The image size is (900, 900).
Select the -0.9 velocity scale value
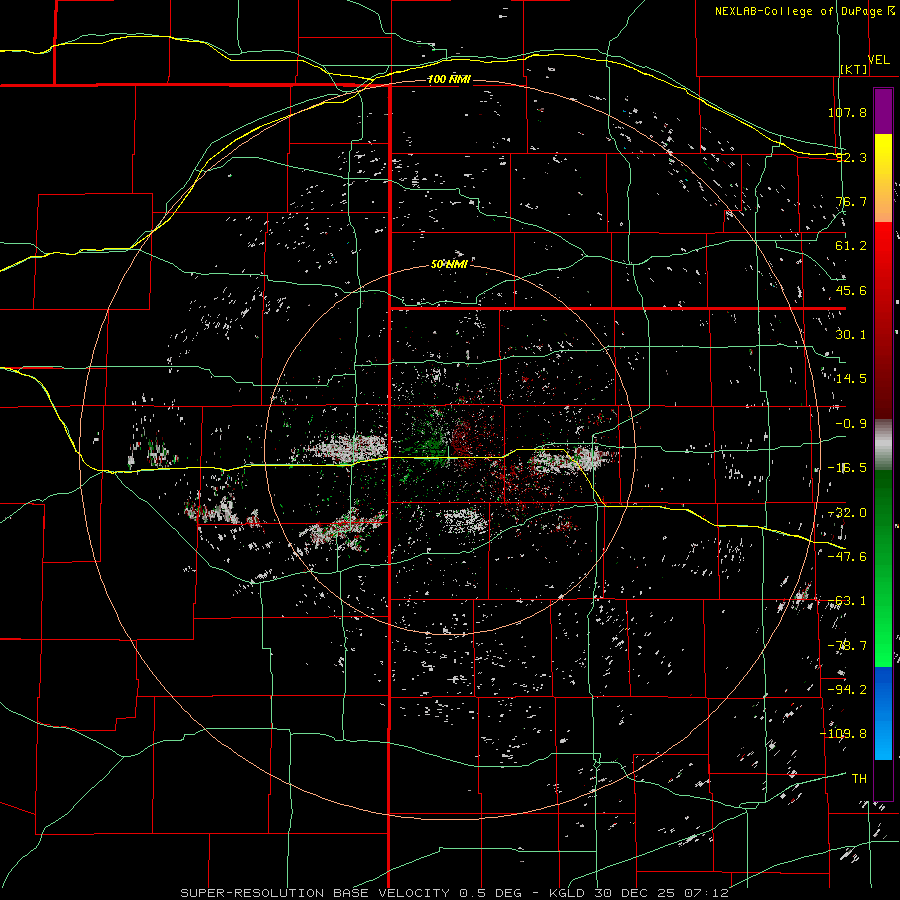851,424
